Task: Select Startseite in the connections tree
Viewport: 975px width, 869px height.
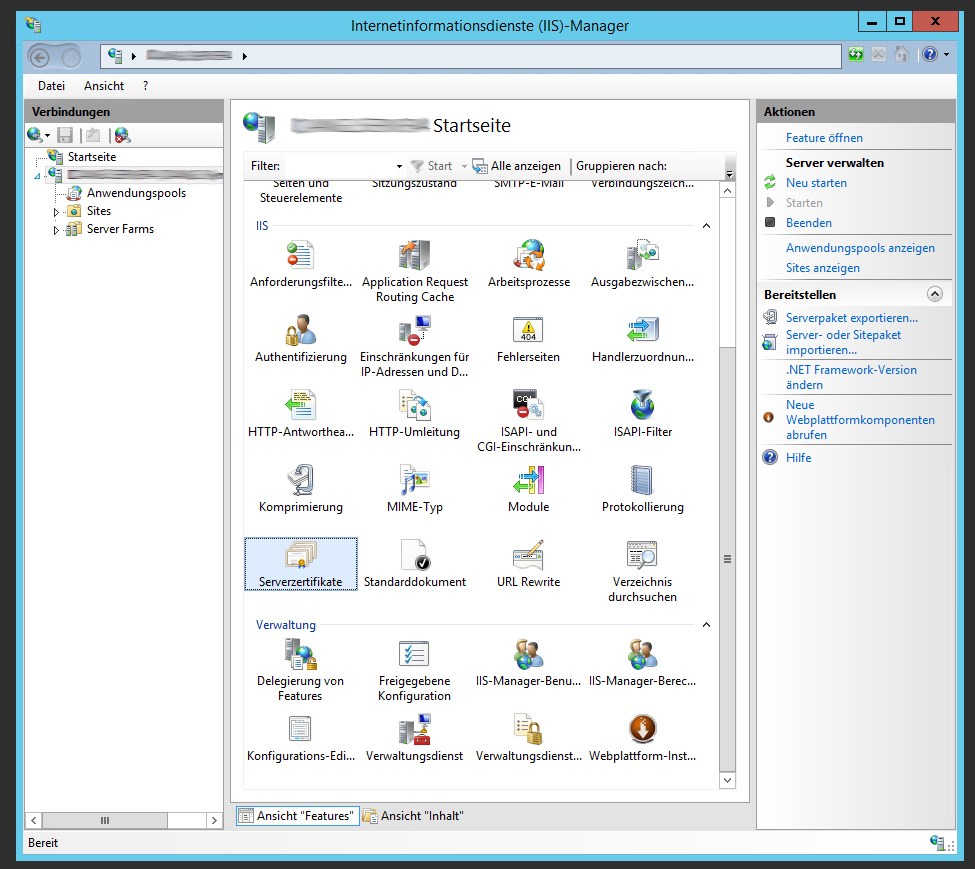Action: coord(91,157)
